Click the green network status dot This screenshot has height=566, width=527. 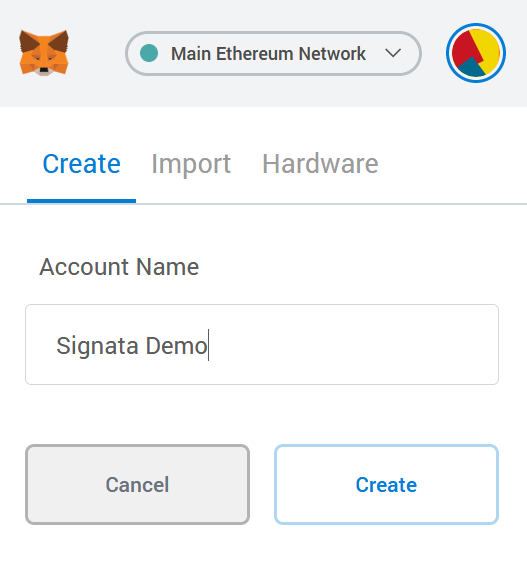(x=149, y=53)
